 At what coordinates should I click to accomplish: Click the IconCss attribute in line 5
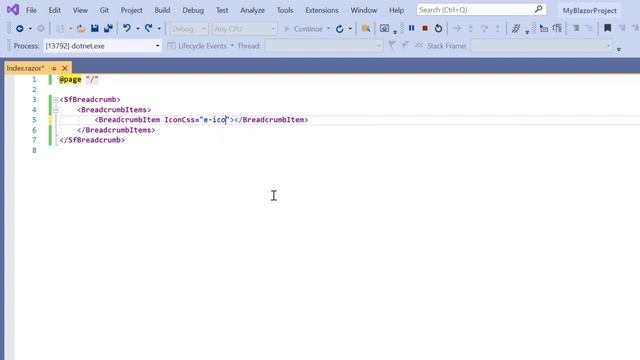[180, 120]
